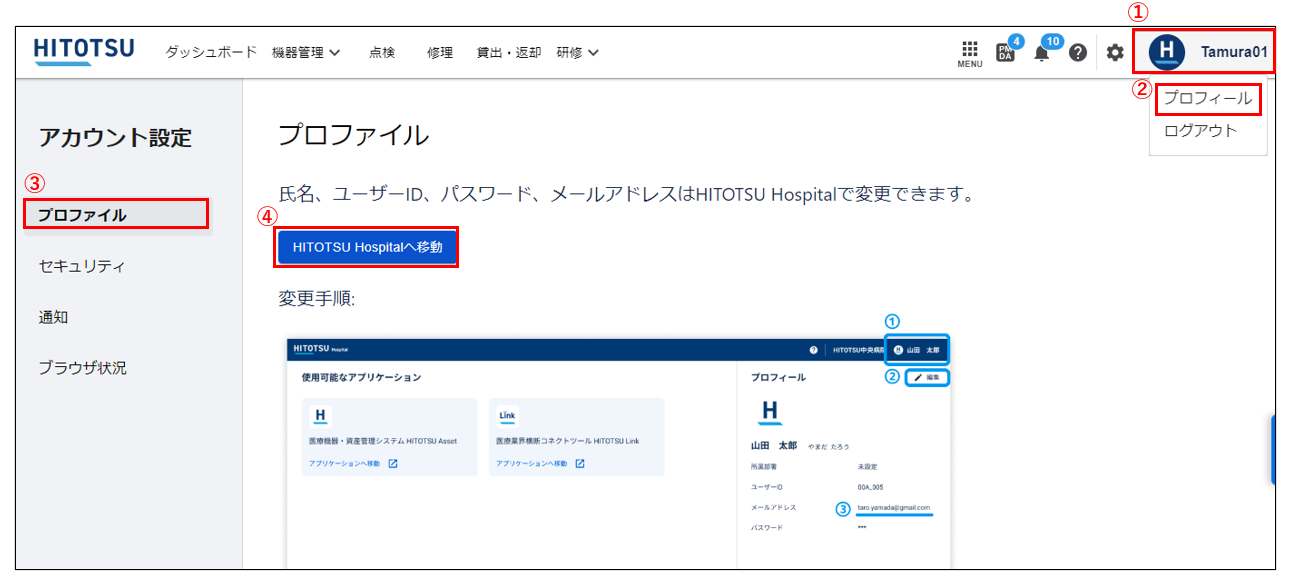Open 通知 in the account settings sidebar
The width and height of the screenshot is (1289, 580).
coord(53,317)
